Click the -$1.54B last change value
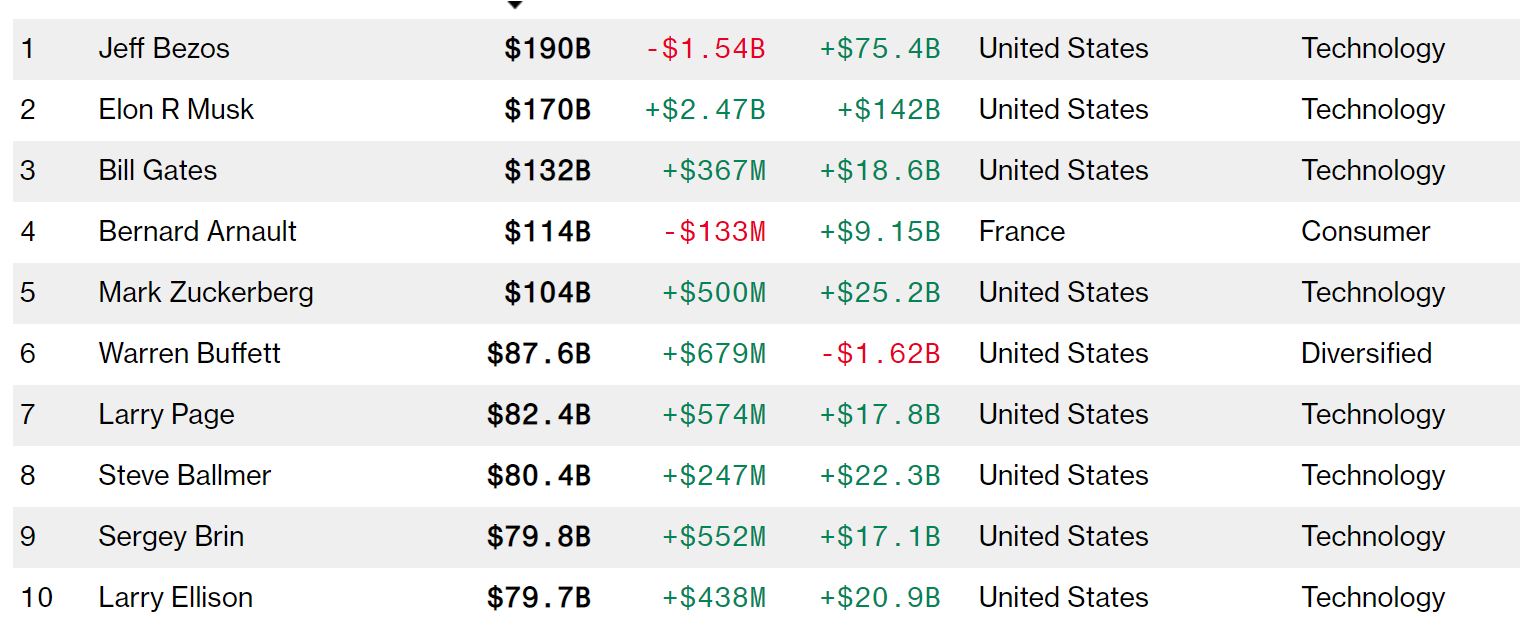 705,48
